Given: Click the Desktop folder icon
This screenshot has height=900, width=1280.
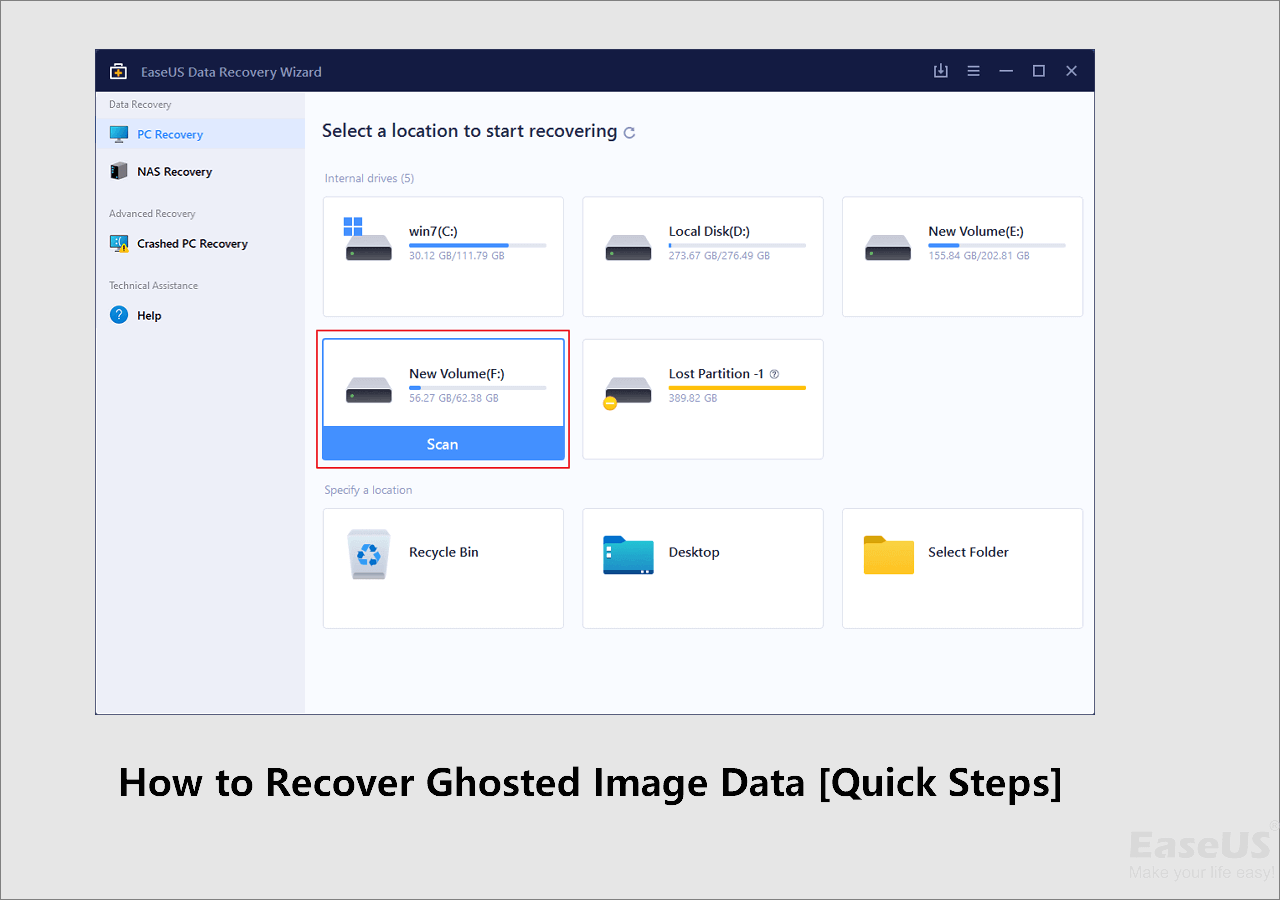Looking at the screenshot, I should 628,555.
